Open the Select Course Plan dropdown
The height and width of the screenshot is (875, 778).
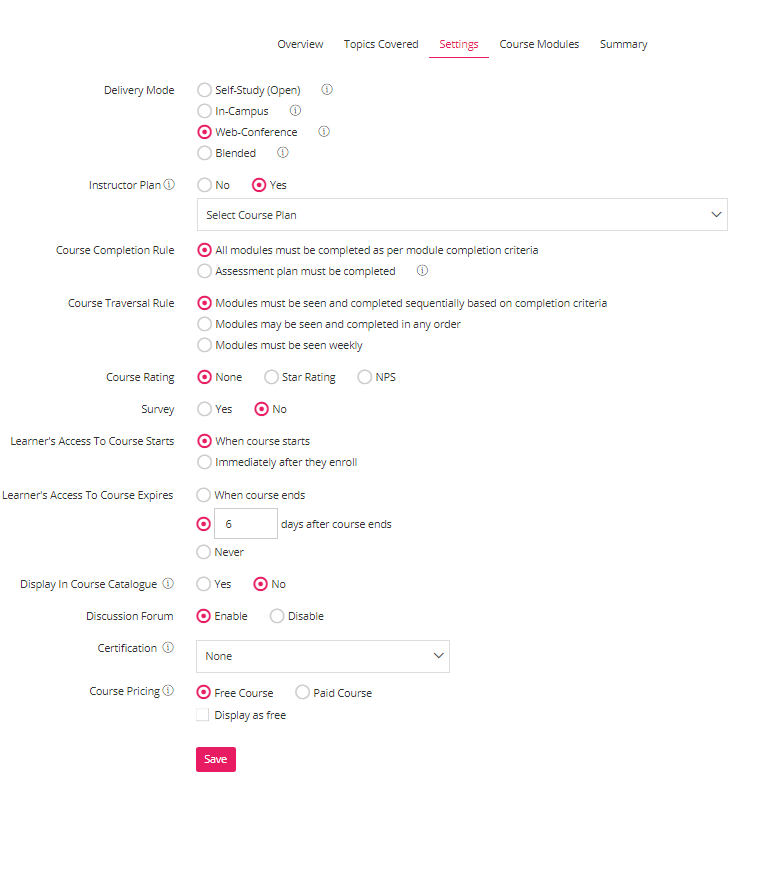click(462, 214)
